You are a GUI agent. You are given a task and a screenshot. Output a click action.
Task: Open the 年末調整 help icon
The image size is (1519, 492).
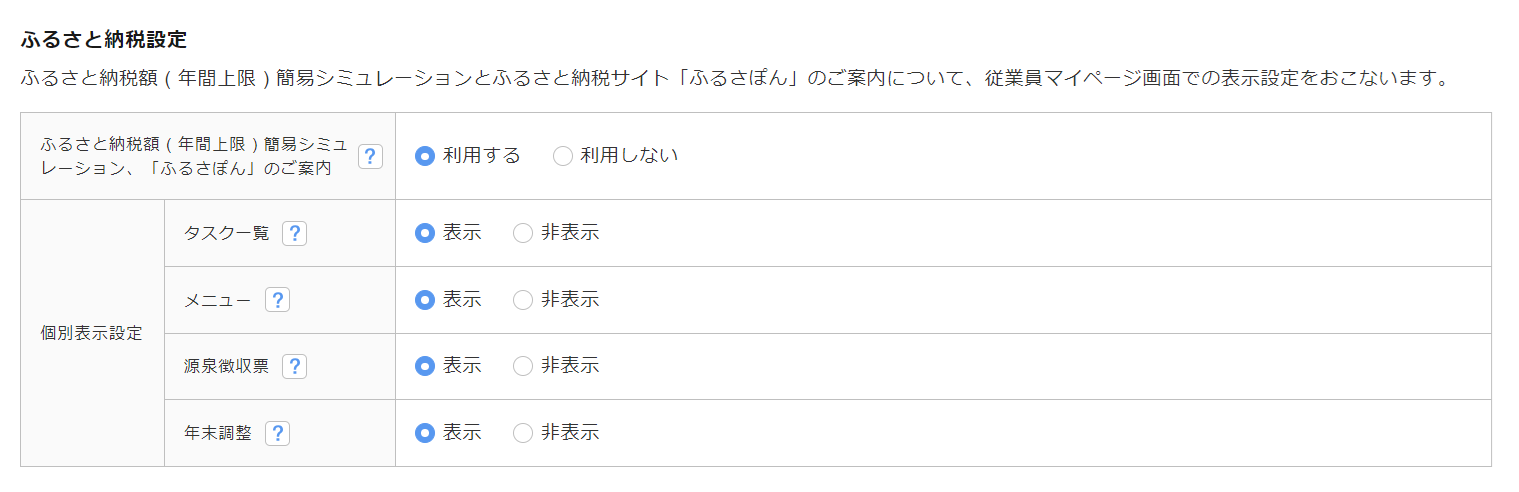click(278, 433)
